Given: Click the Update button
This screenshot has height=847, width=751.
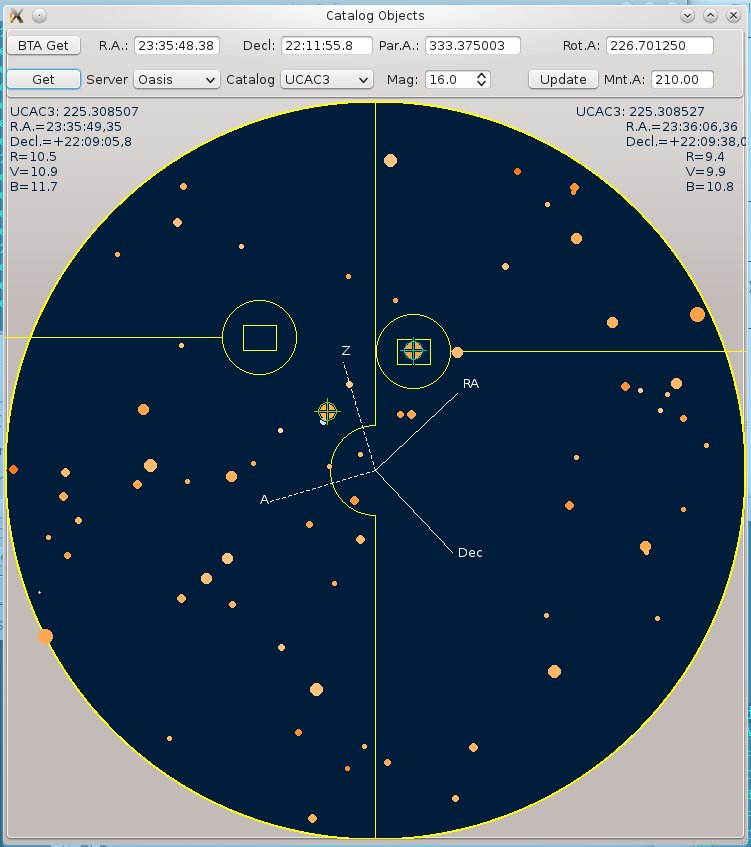Looking at the screenshot, I should coord(563,79).
